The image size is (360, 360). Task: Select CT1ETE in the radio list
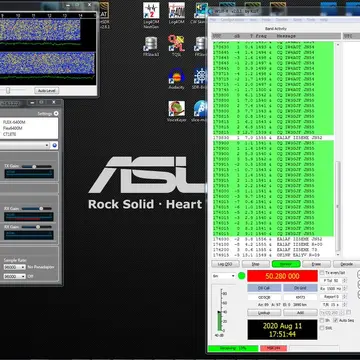coord(10,134)
